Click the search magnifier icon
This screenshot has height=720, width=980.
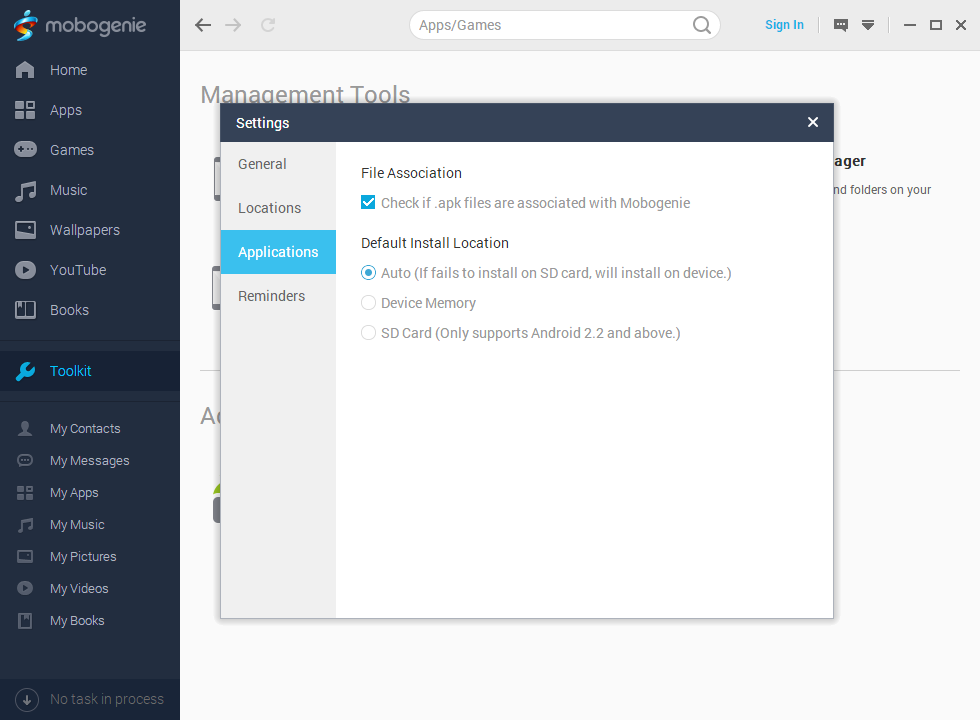[702, 25]
